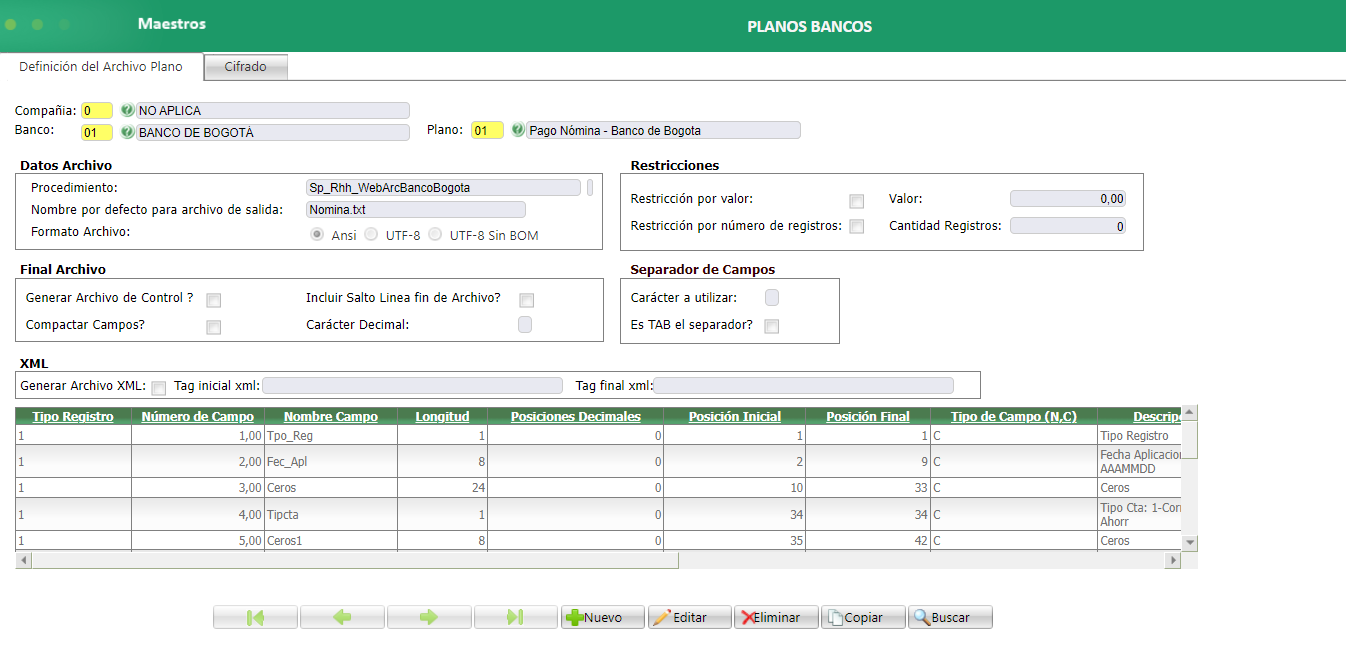Sort by Posiciones Decimales column header
This screenshot has width=1346, height=648.
tap(576, 416)
